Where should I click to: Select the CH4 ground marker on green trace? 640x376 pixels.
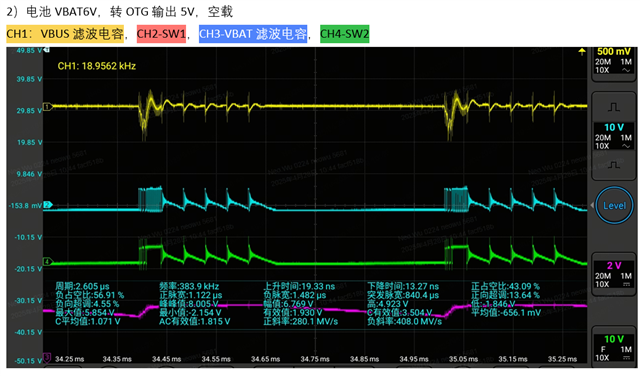(x=47, y=261)
